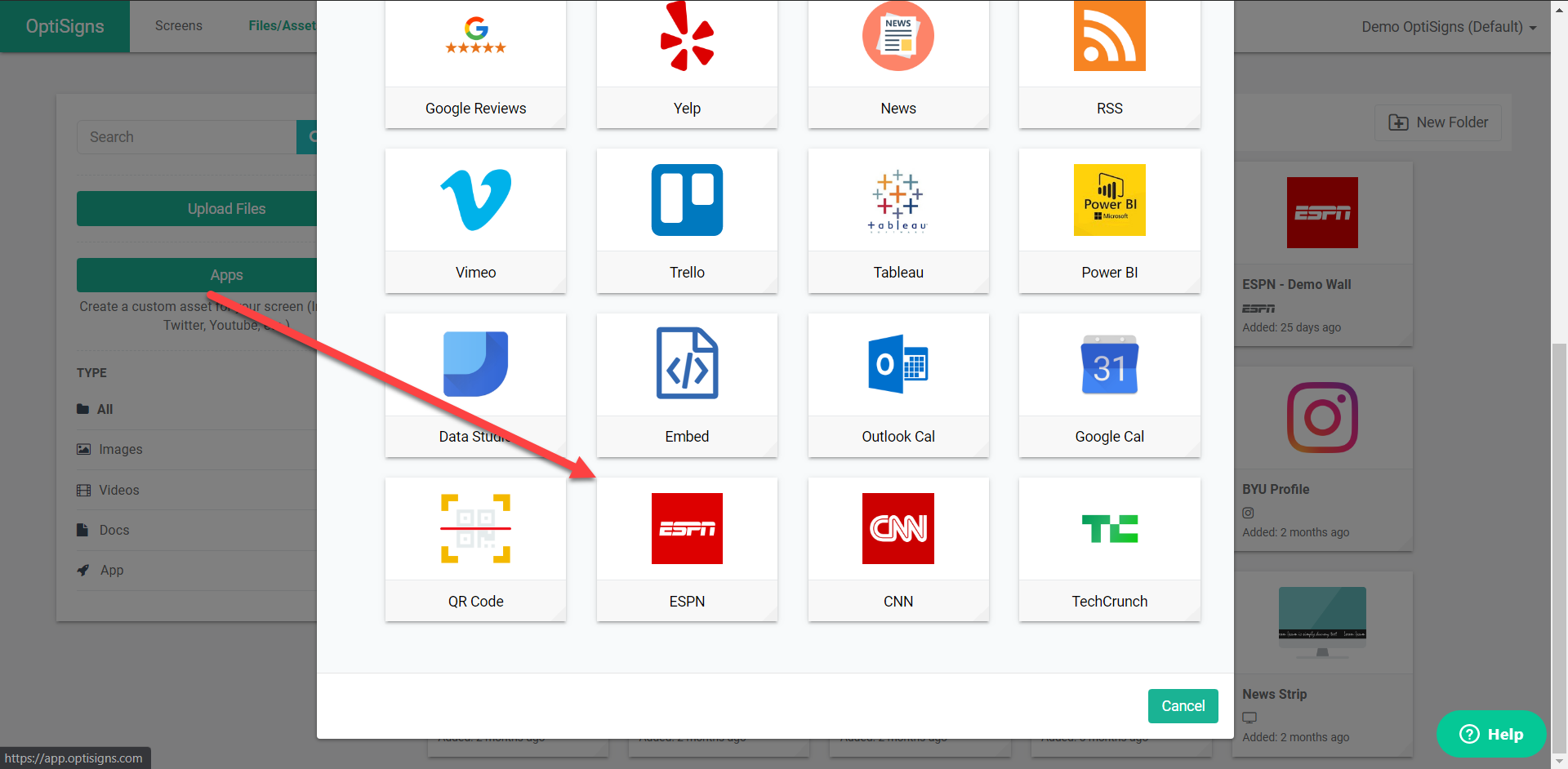The height and width of the screenshot is (769, 1568).
Task: Open the Trello app tile
Action: [687, 220]
